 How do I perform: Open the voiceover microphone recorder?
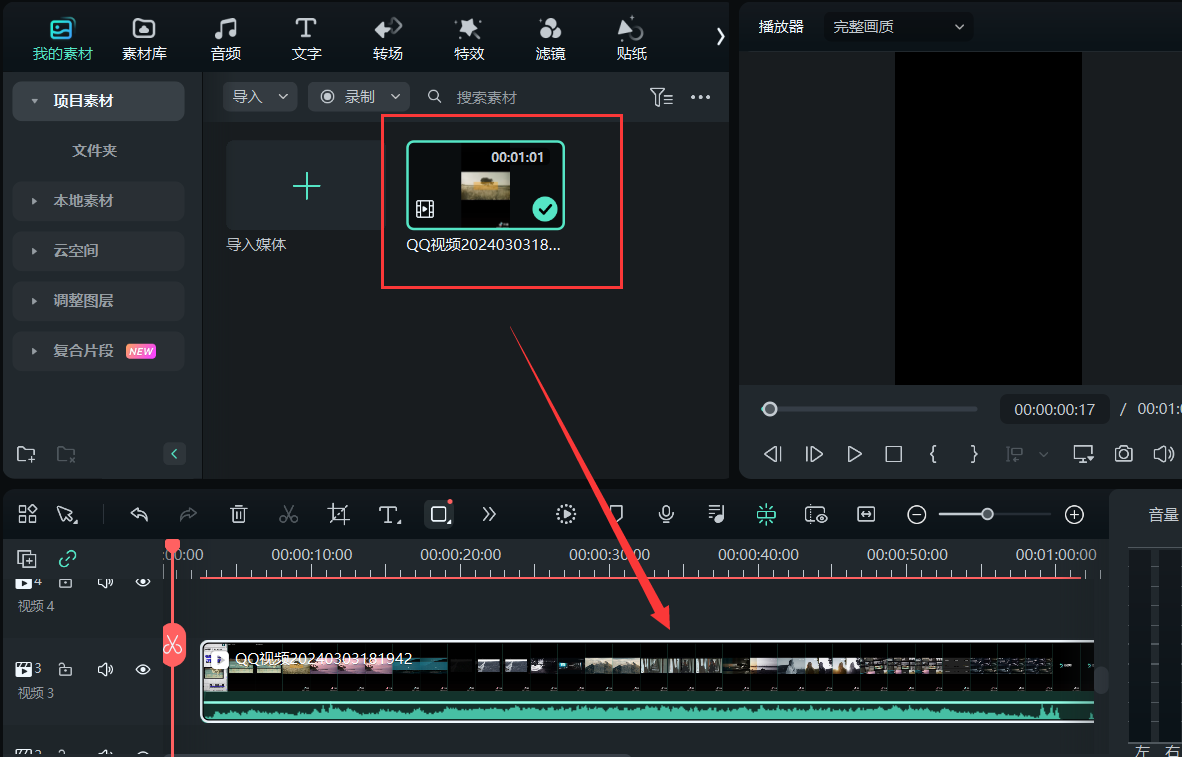click(x=666, y=514)
